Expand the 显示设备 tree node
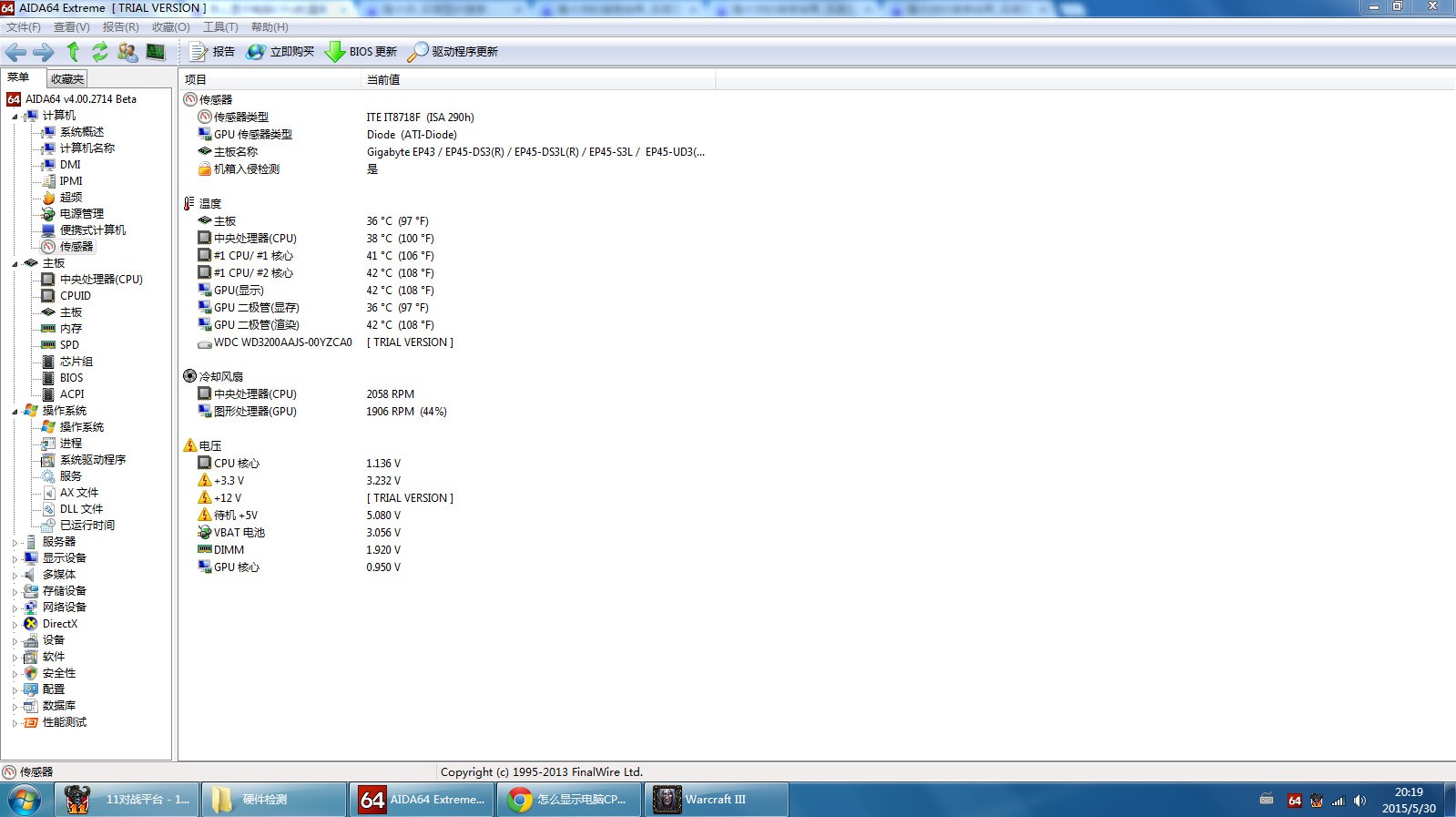 [15, 559]
